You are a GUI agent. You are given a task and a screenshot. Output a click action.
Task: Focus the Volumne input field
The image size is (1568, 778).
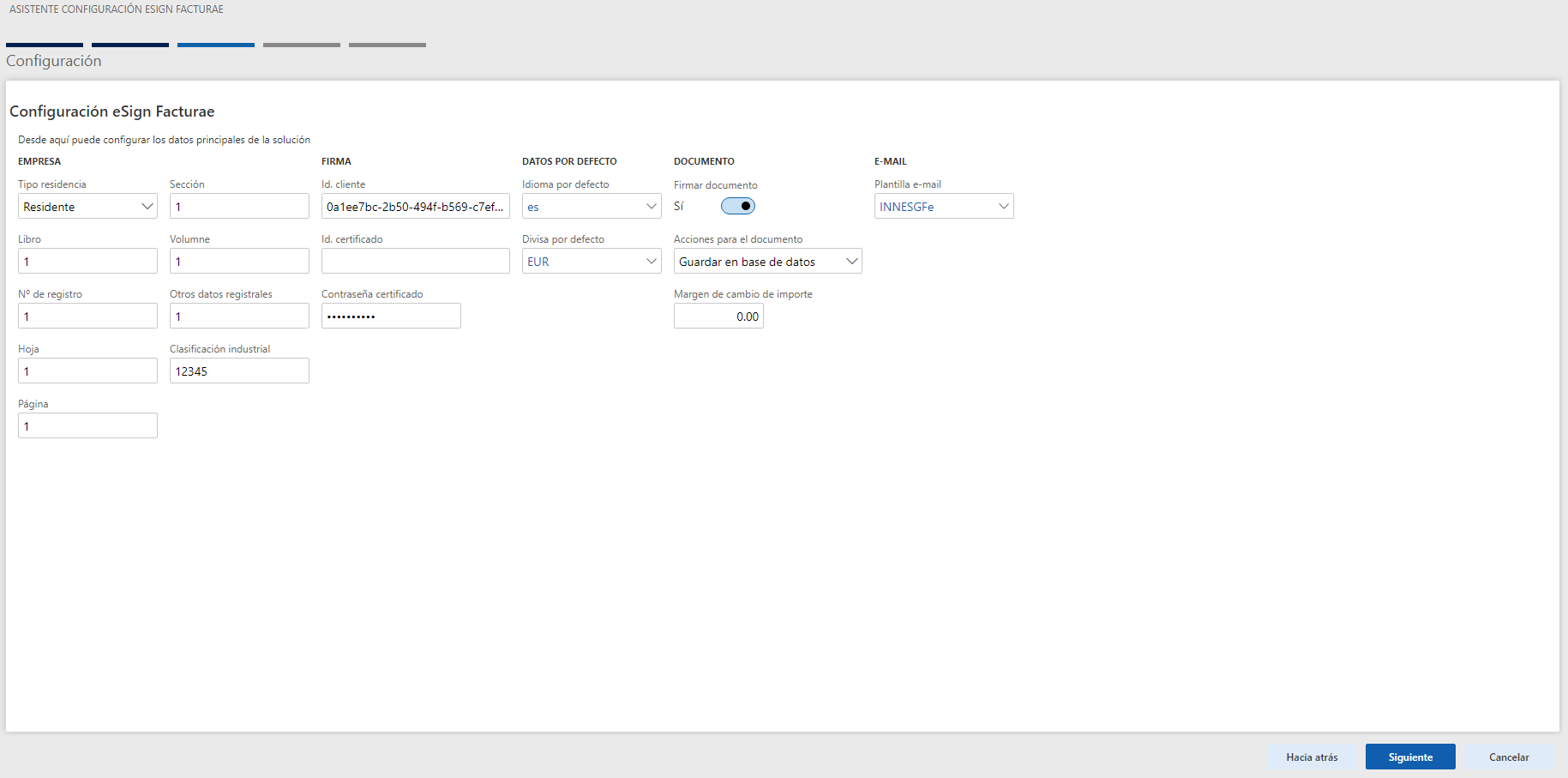(239, 261)
